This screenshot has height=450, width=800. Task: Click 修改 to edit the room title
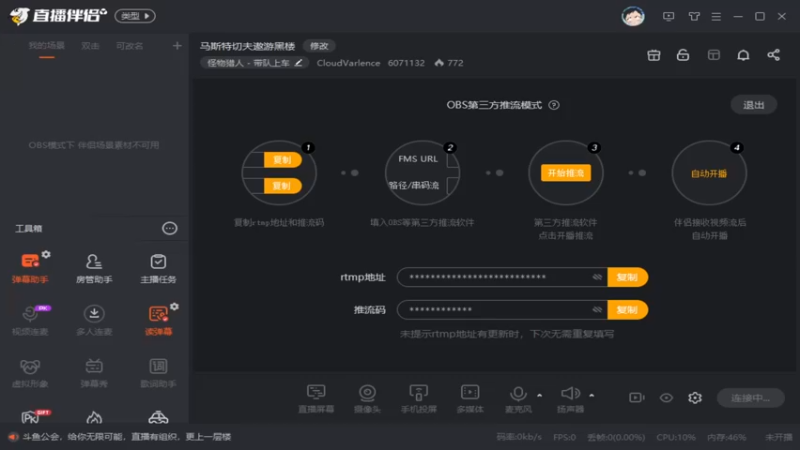click(319, 46)
